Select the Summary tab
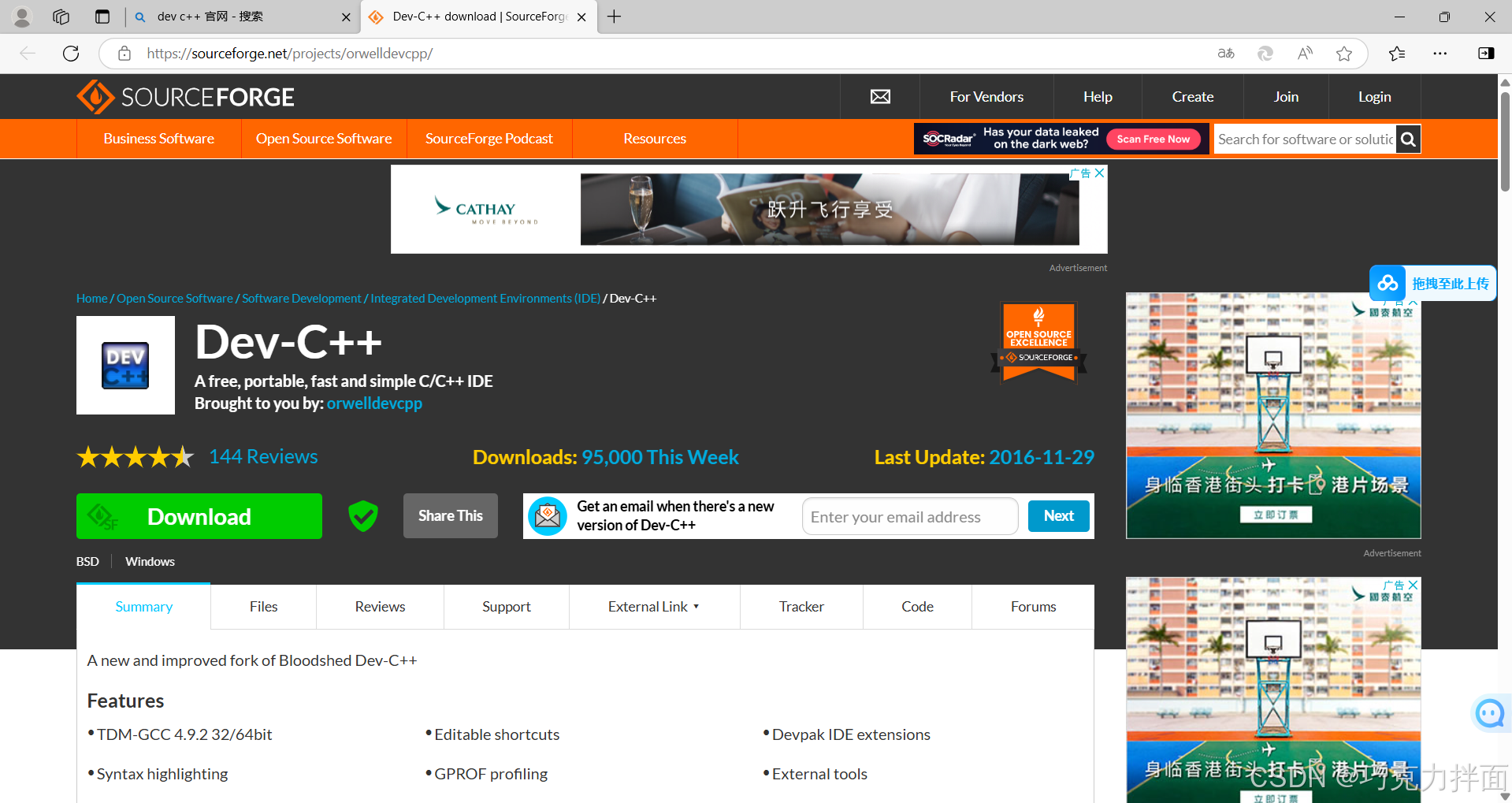This screenshot has width=1512, height=803. [x=143, y=607]
